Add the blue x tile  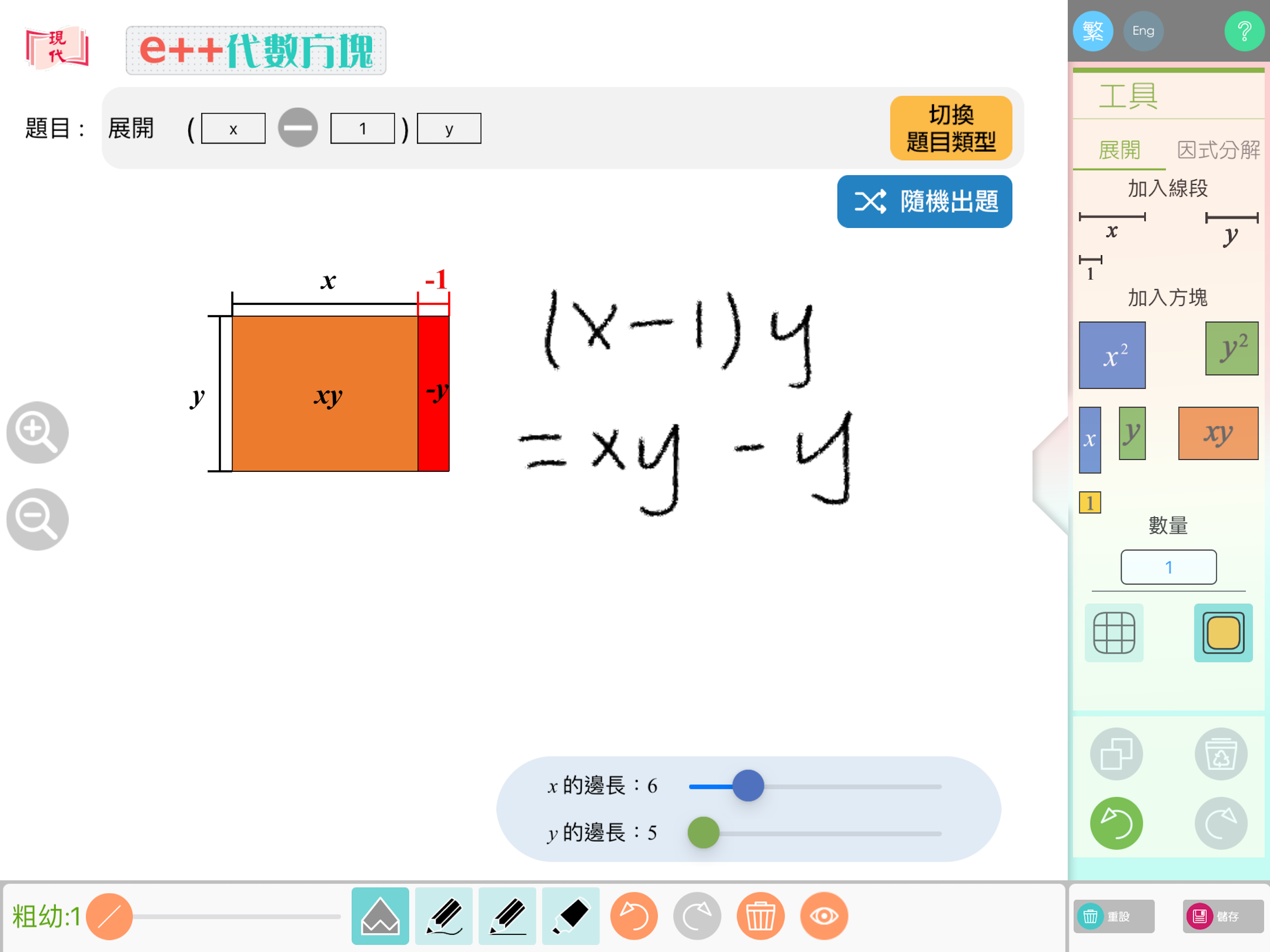[1090, 440]
